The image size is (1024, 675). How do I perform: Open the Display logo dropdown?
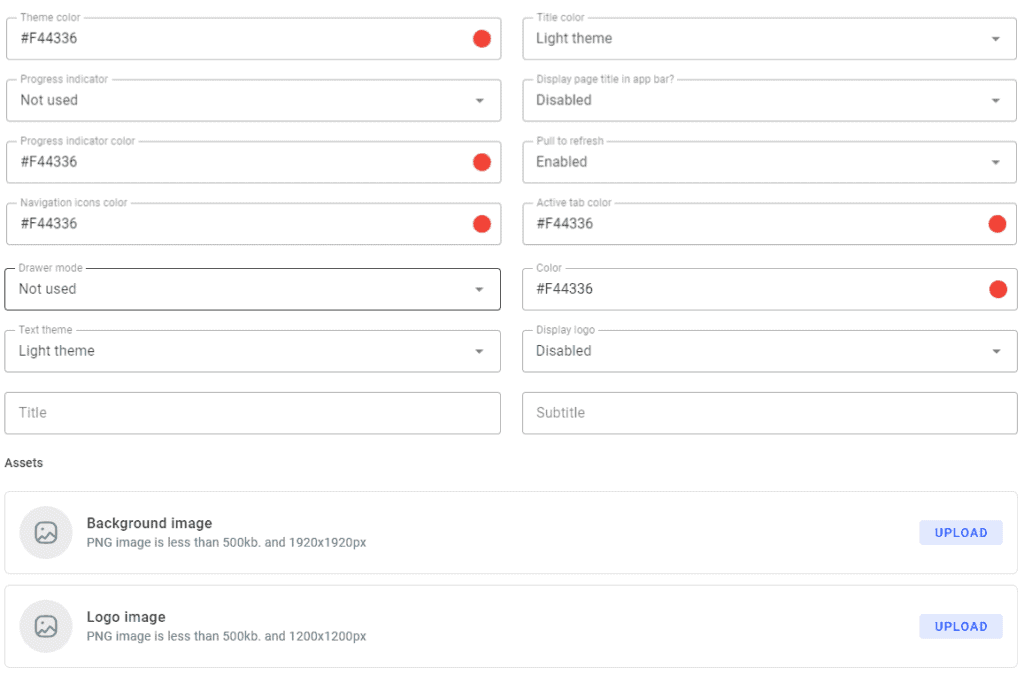[996, 351]
